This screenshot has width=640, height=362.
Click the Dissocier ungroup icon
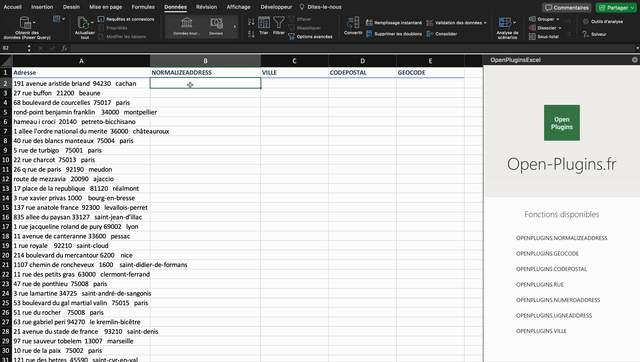(532, 28)
